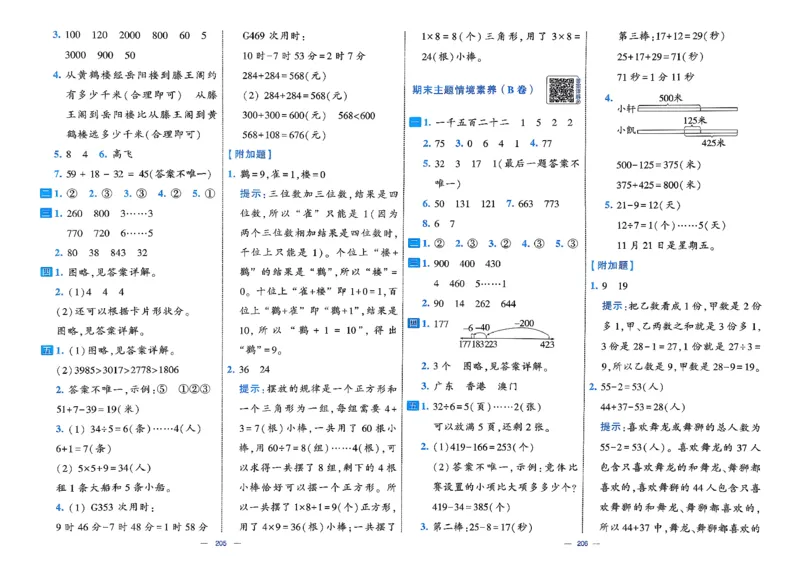Click the page number 206
This screenshot has height=566, width=800.
(583, 544)
